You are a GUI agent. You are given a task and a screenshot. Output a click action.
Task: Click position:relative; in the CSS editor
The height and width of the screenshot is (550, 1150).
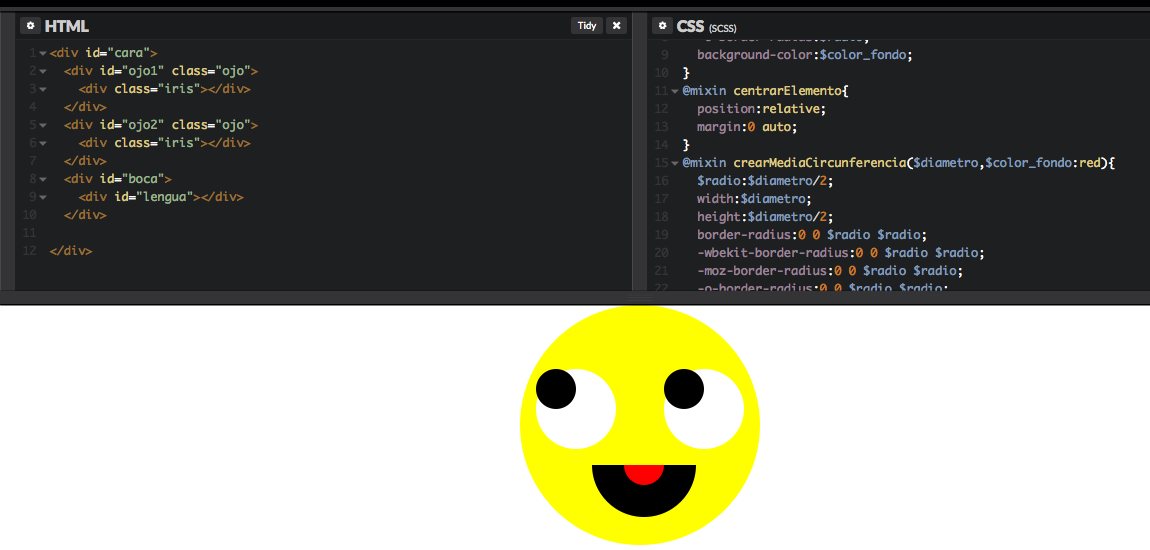tap(761, 109)
